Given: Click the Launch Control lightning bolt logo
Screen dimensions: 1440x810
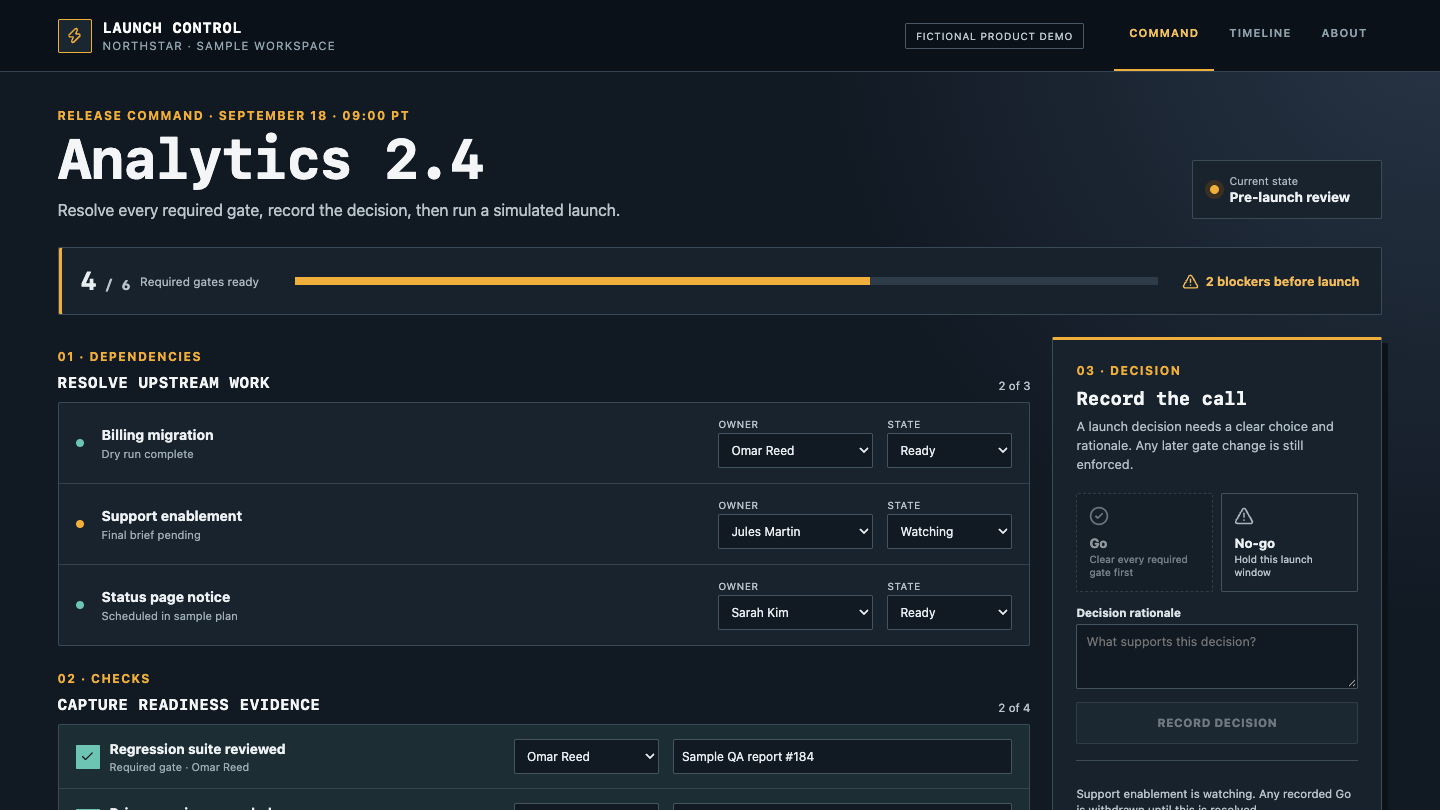Looking at the screenshot, I should pyautogui.click(x=75, y=36).
